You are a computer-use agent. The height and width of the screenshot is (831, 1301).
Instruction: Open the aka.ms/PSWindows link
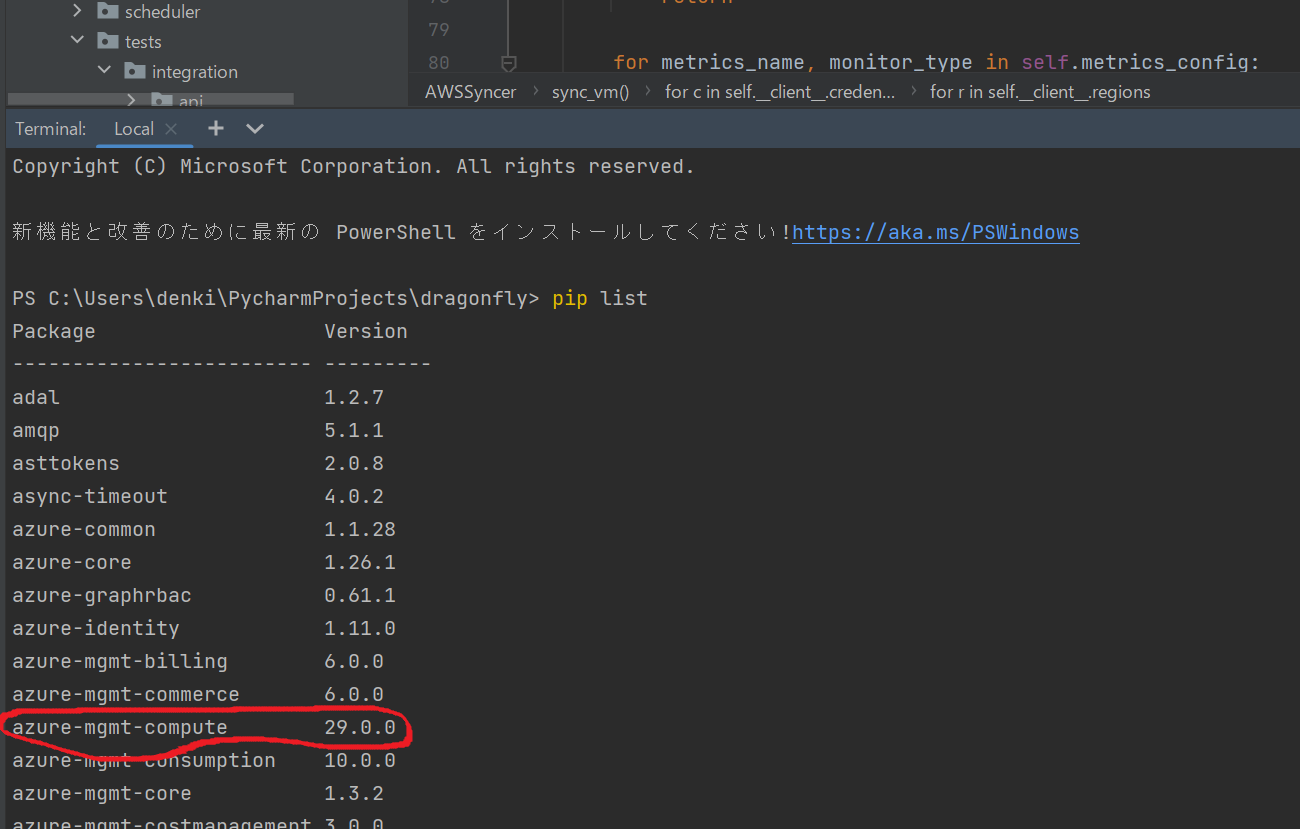936,233
